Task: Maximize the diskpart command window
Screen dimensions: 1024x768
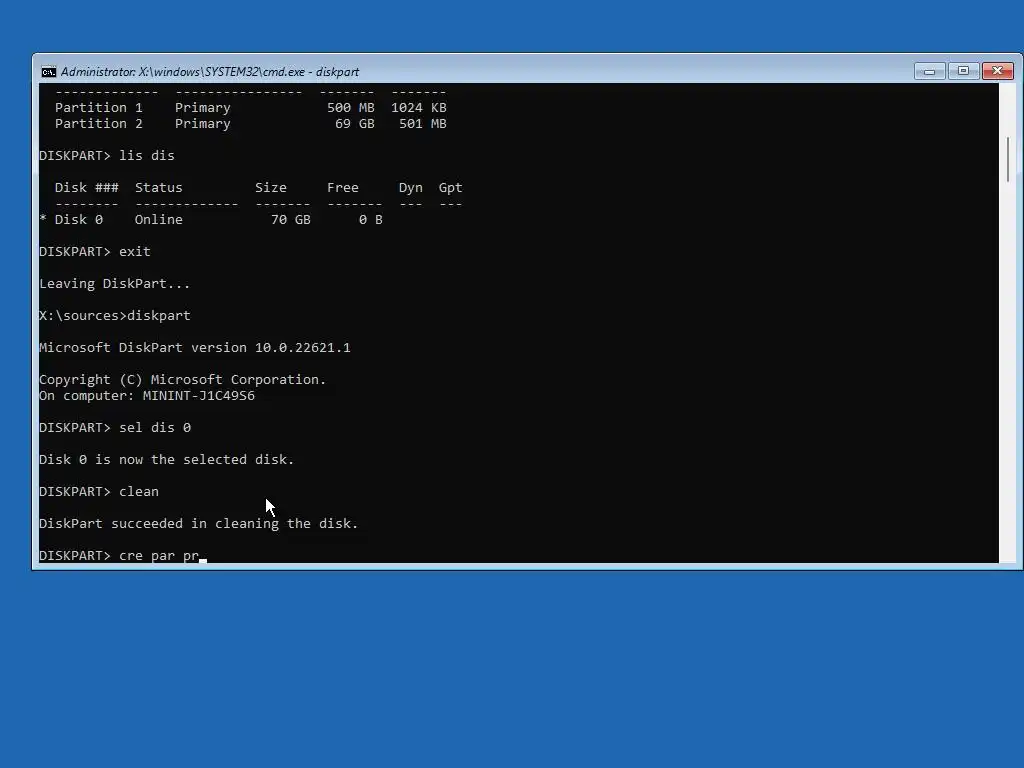Action: 963,71
